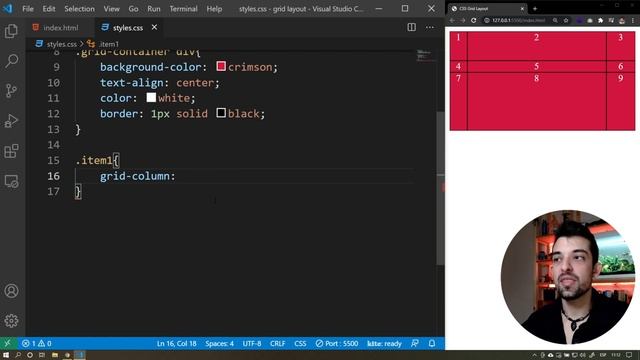Viewport: 640px width, 360px height.
Task: Open the Search view in the activity bar
Action: pyautogui.click(x=11, y=61)
